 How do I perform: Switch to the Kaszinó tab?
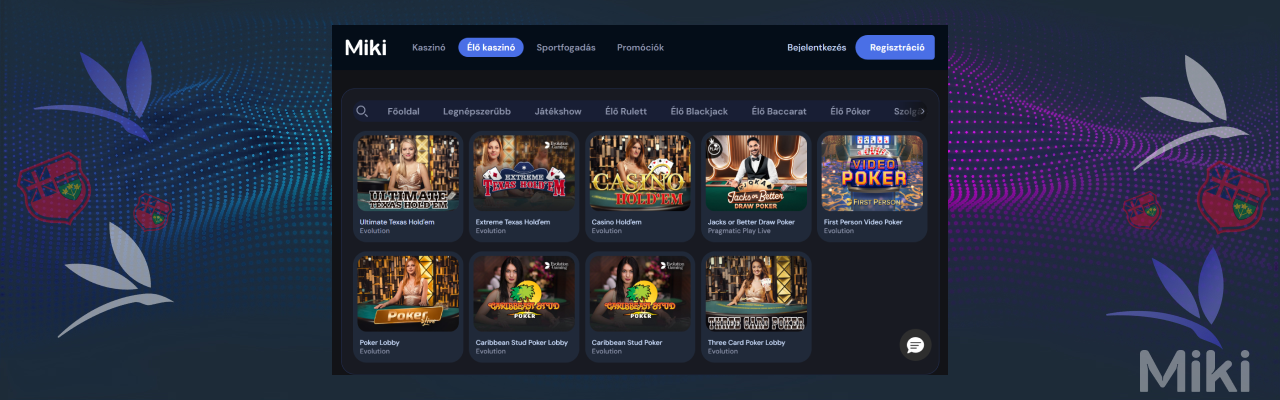coord(429,47)
